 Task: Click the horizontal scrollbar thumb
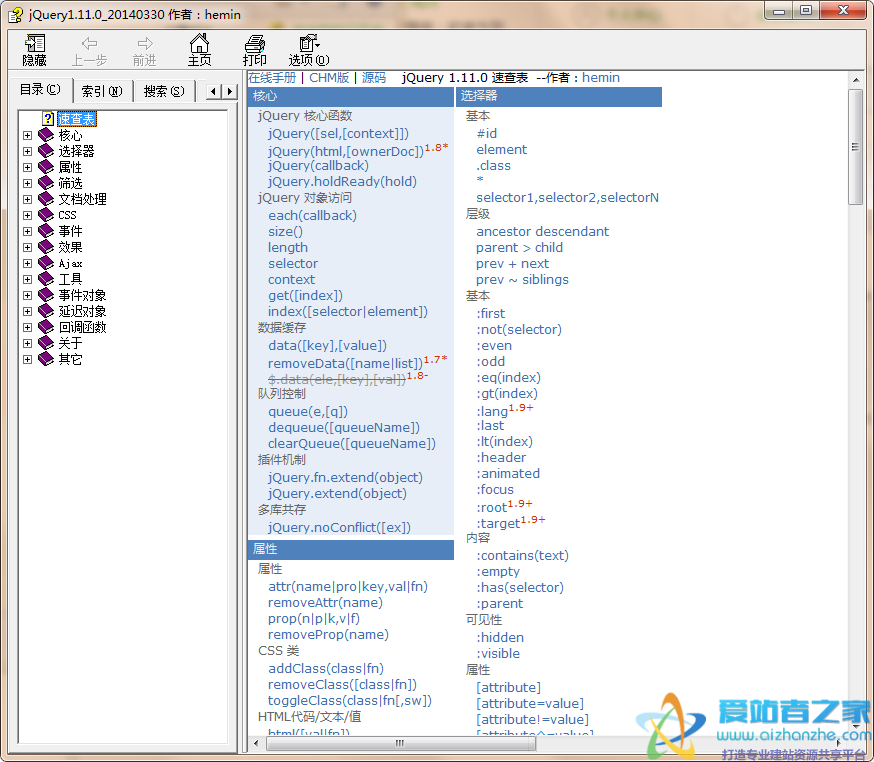click(401, 743)
